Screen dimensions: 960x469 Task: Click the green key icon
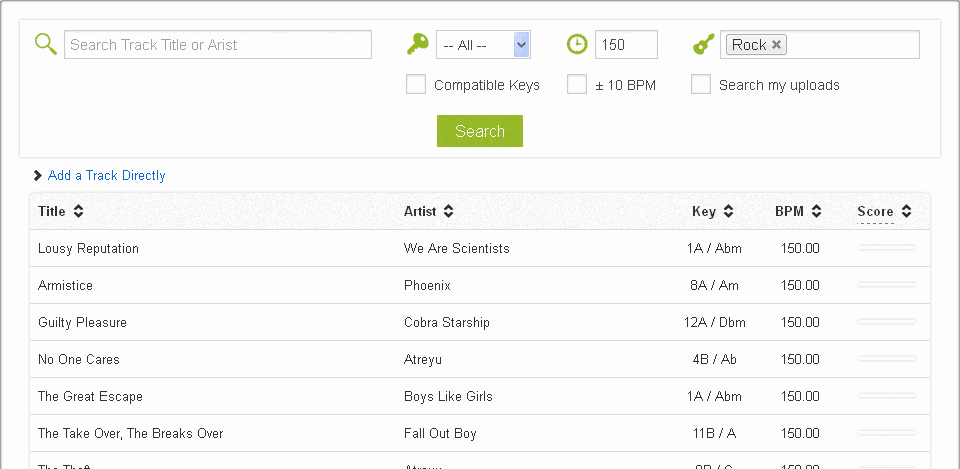coord(417,44)
